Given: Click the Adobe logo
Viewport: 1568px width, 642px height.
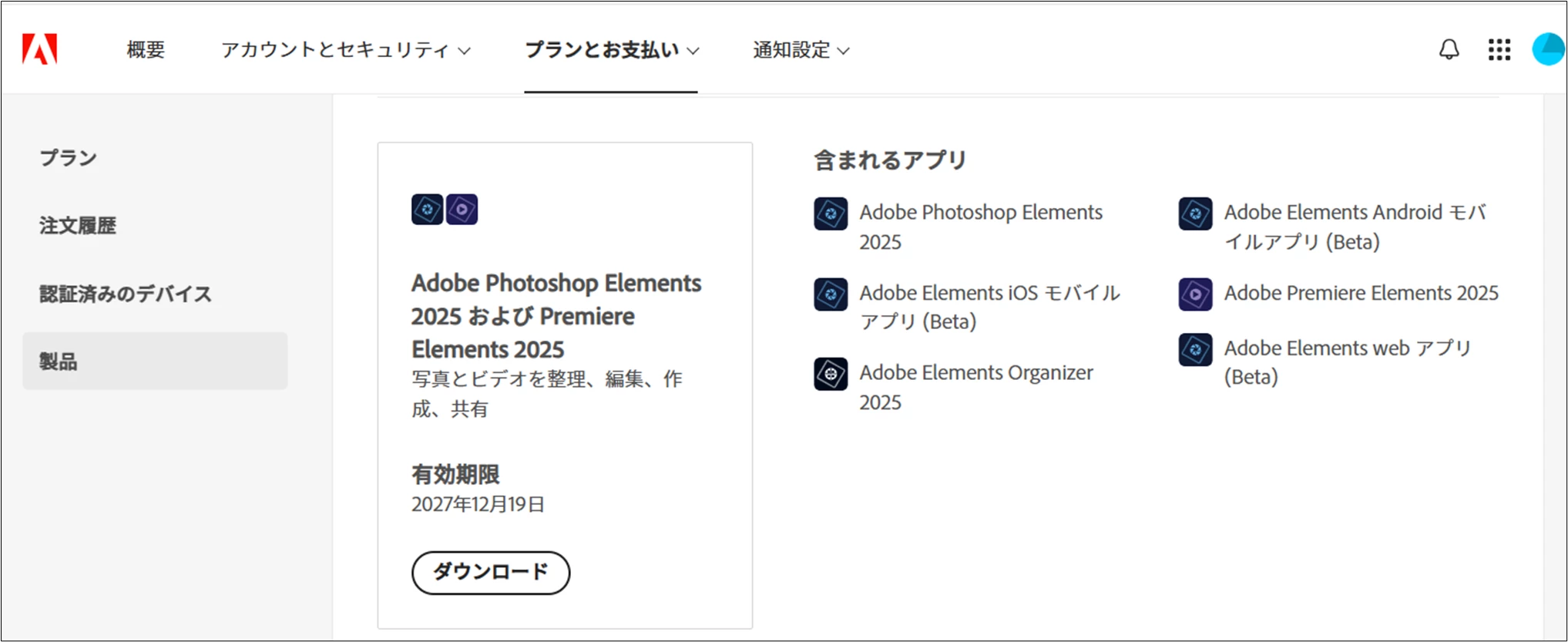Looking at the screenshot, I should [x=39, y=49].
